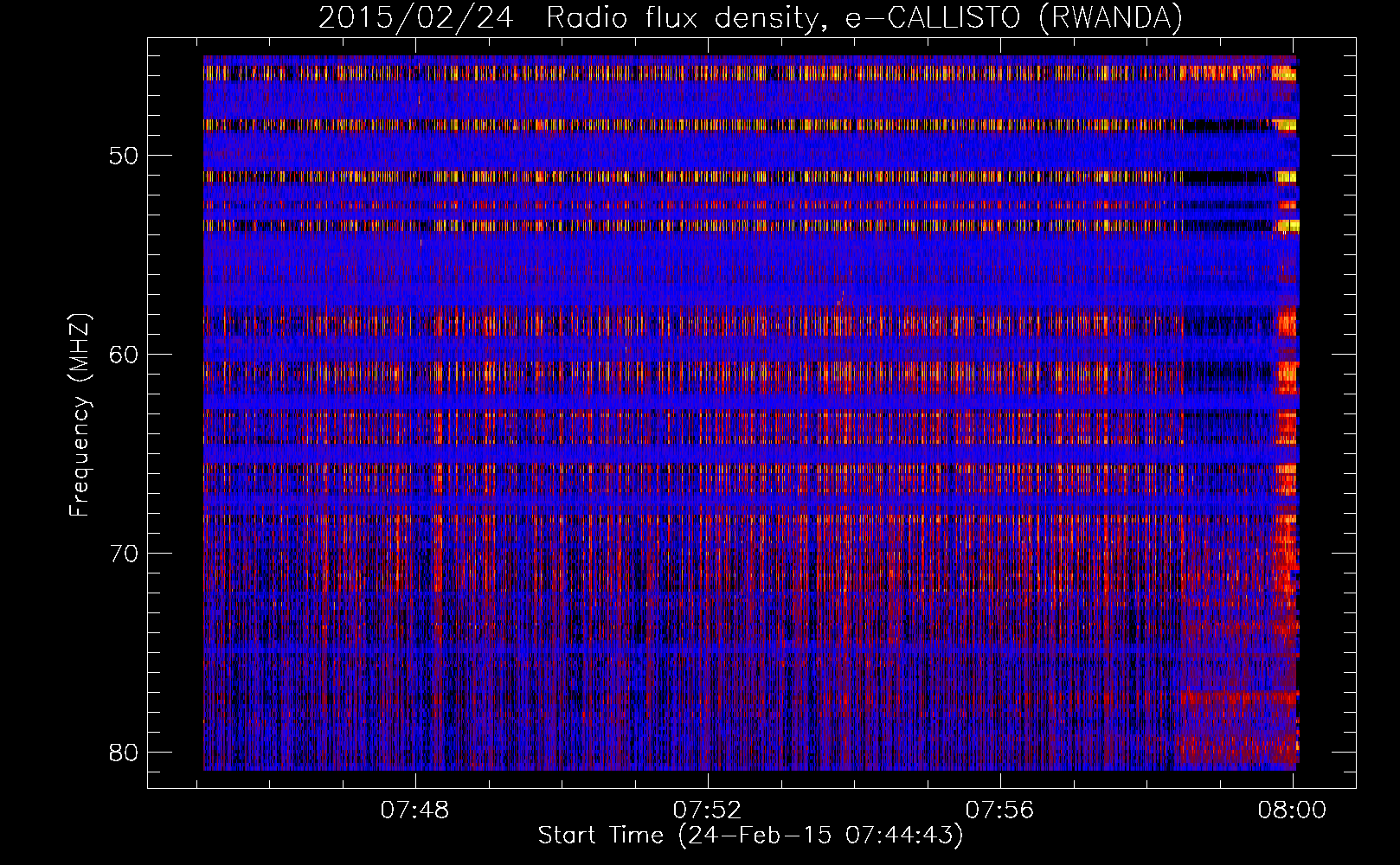Click the 60 frequency tick label

124,355
